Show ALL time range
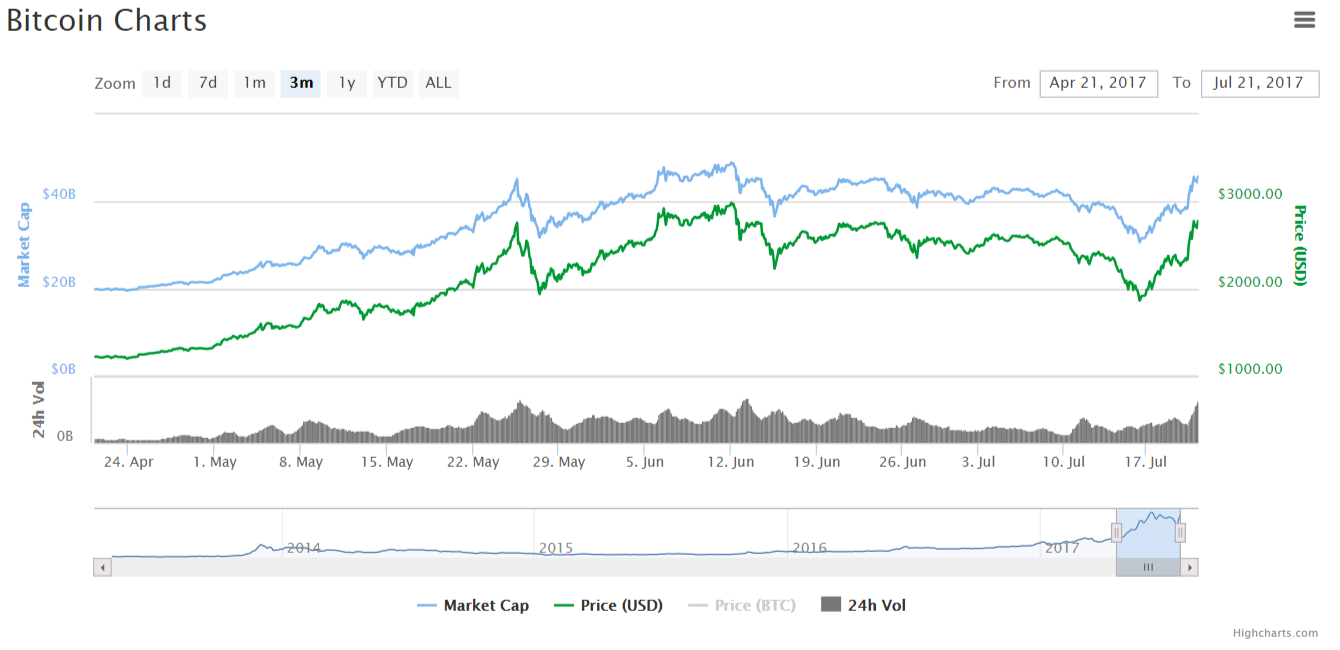 pyautogui.click(x=438, y=83)
